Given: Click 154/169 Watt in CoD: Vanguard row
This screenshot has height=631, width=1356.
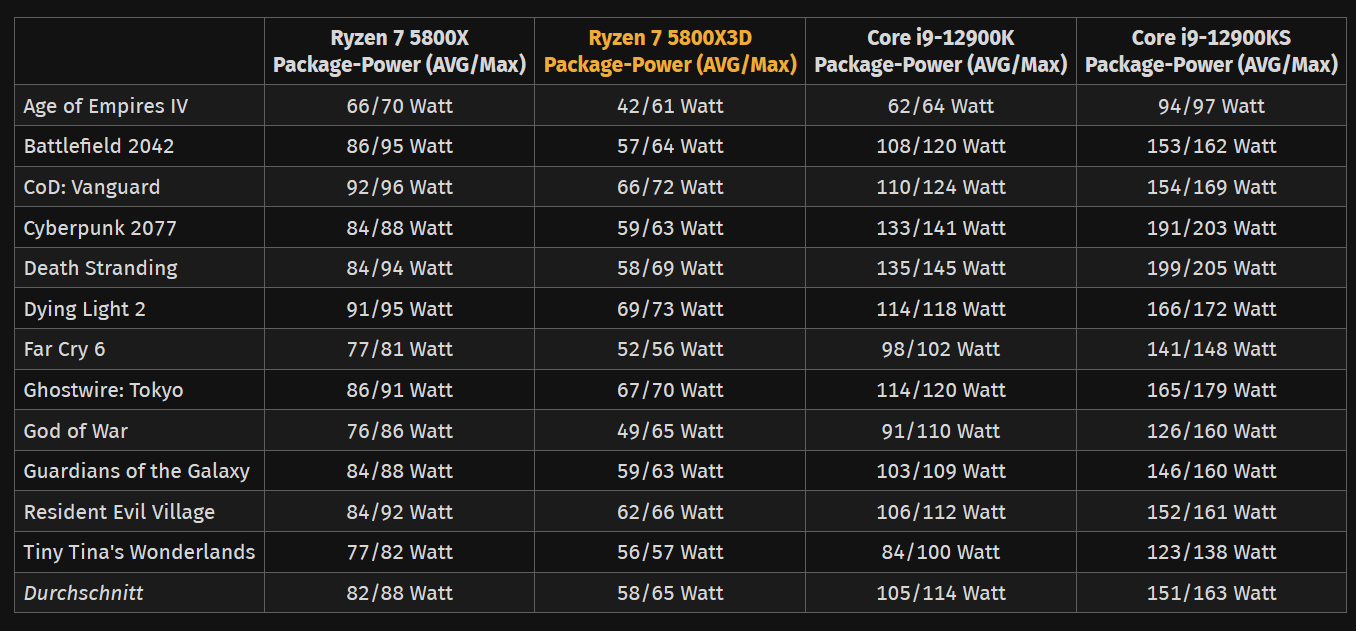Looking at the screenshot, I should (x=1211, y=187).
